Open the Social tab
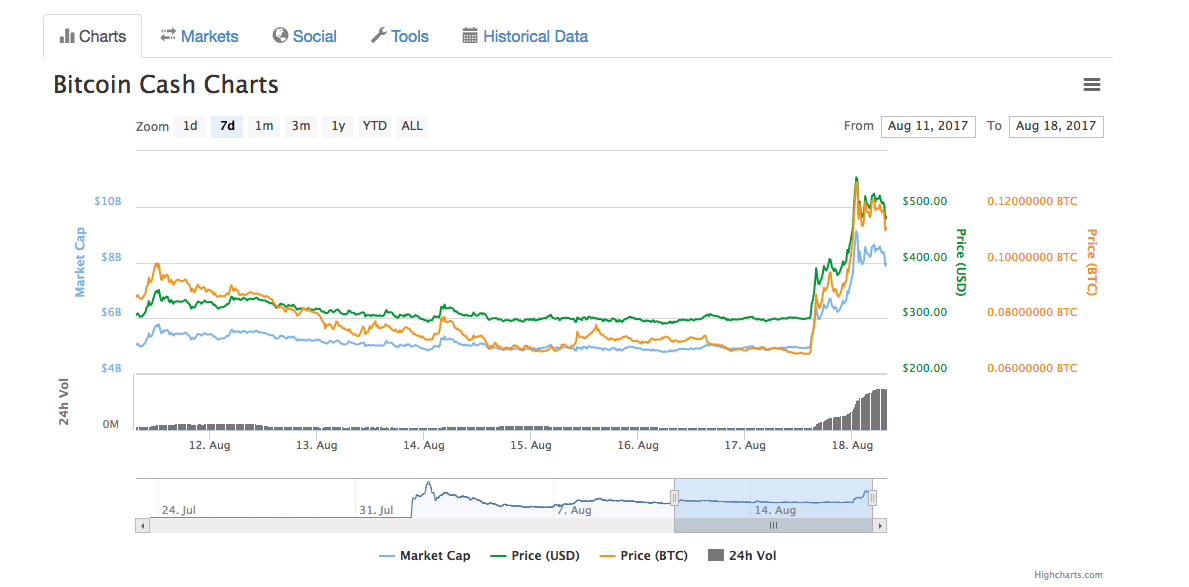The width and height of the screenshot is (1189, 587). click(305, 36)
